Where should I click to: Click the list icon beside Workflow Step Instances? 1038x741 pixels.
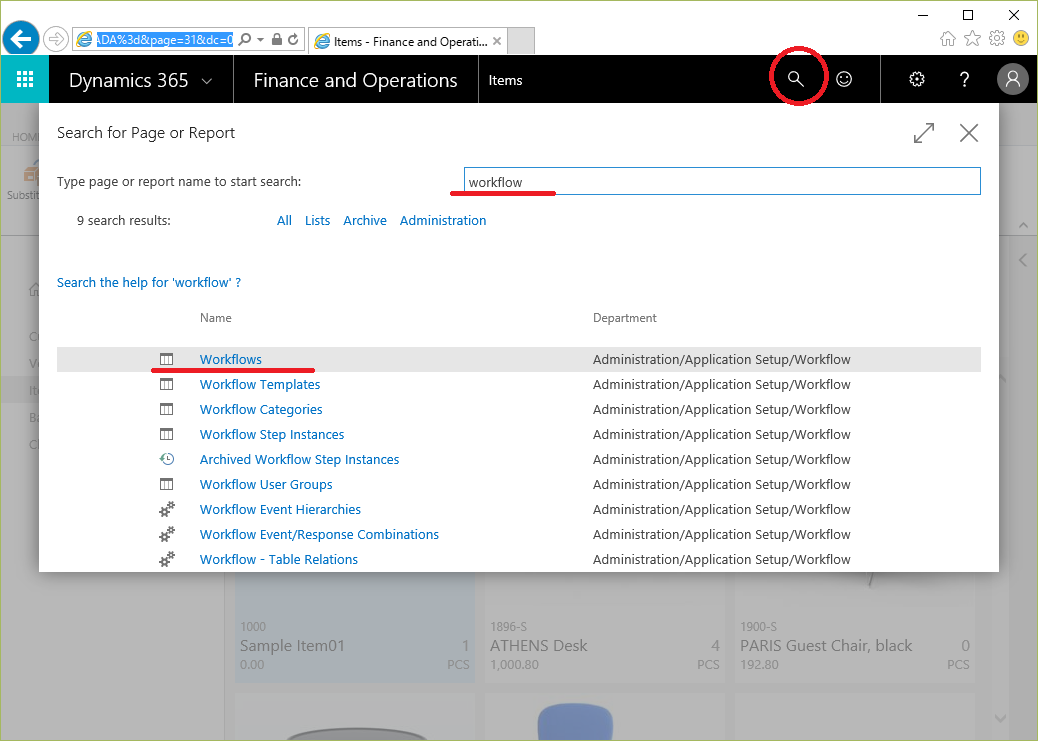pos(167,434)
